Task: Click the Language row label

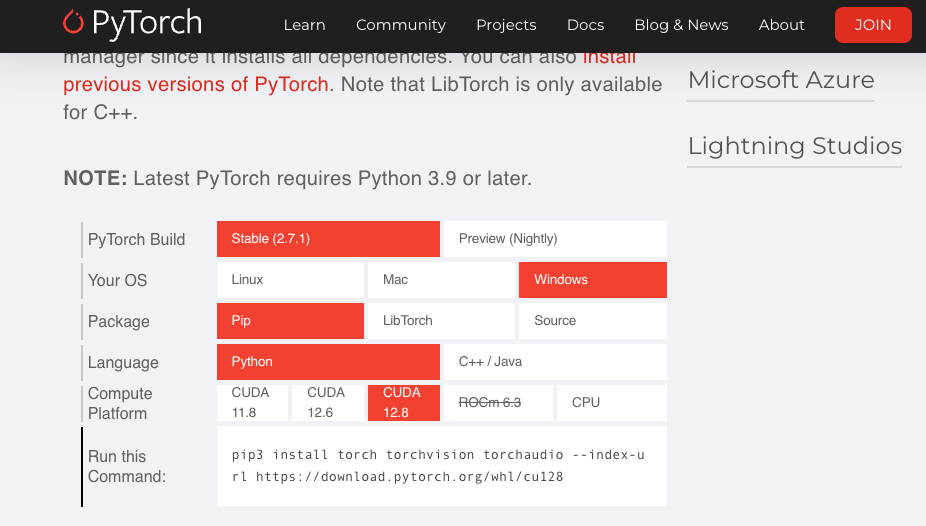Action: coord(123,362)
